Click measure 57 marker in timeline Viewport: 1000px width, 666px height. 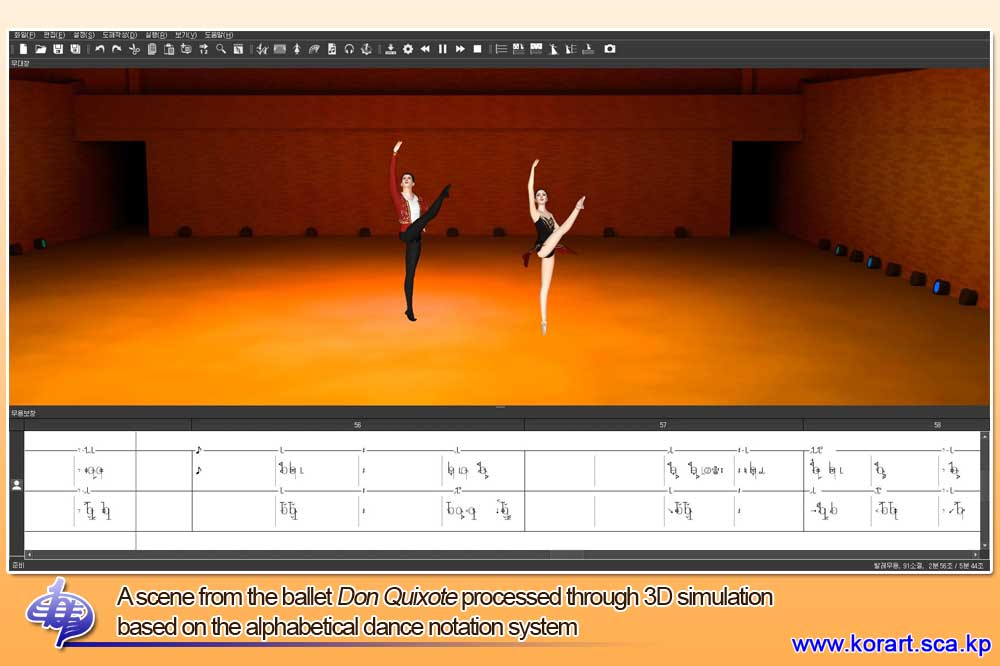click(x=663, y=425)
